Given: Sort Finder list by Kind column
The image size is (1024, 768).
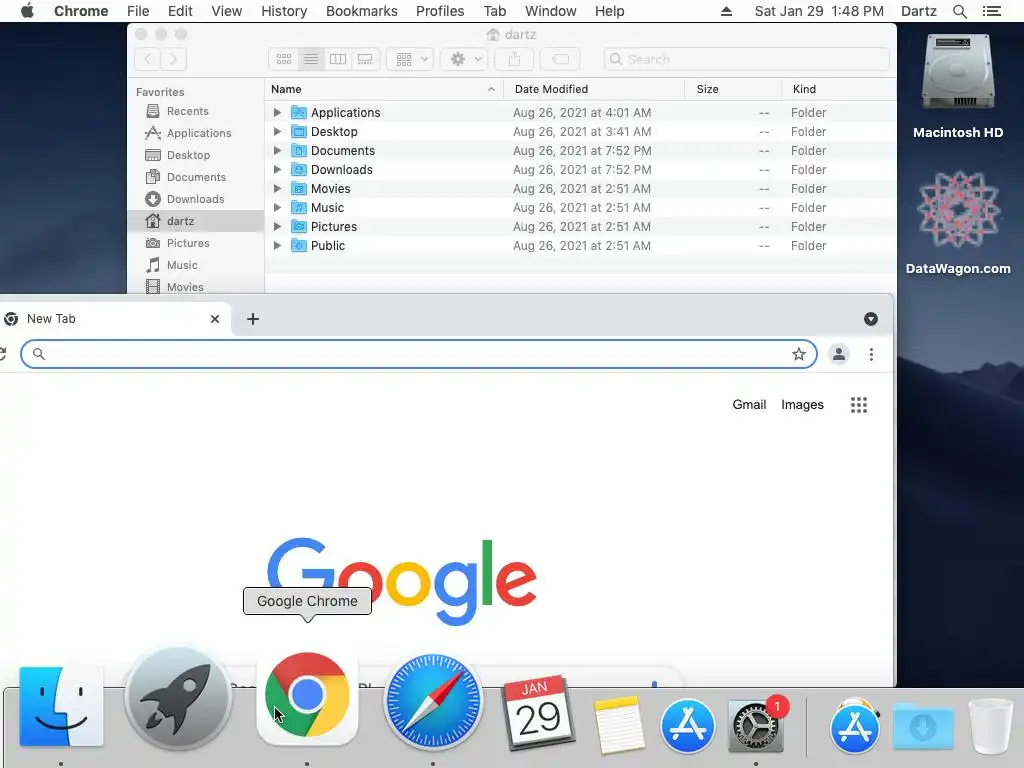Looking at the screenshot, I should tap(839, 89).
